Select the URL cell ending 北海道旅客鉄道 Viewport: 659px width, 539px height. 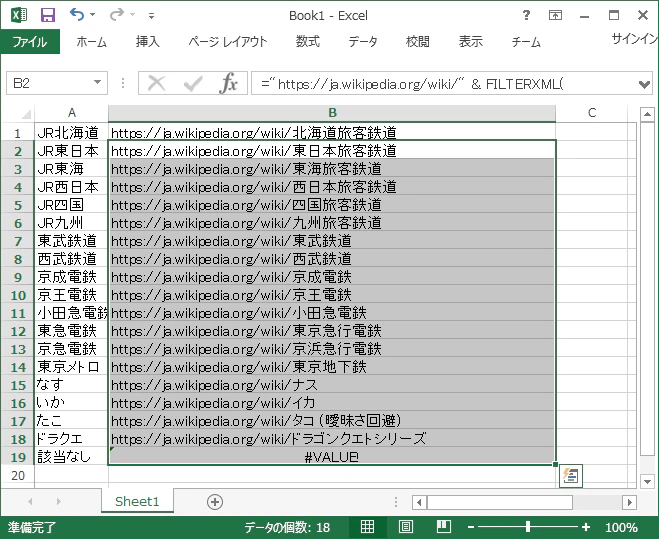click(x=332, y=133)
